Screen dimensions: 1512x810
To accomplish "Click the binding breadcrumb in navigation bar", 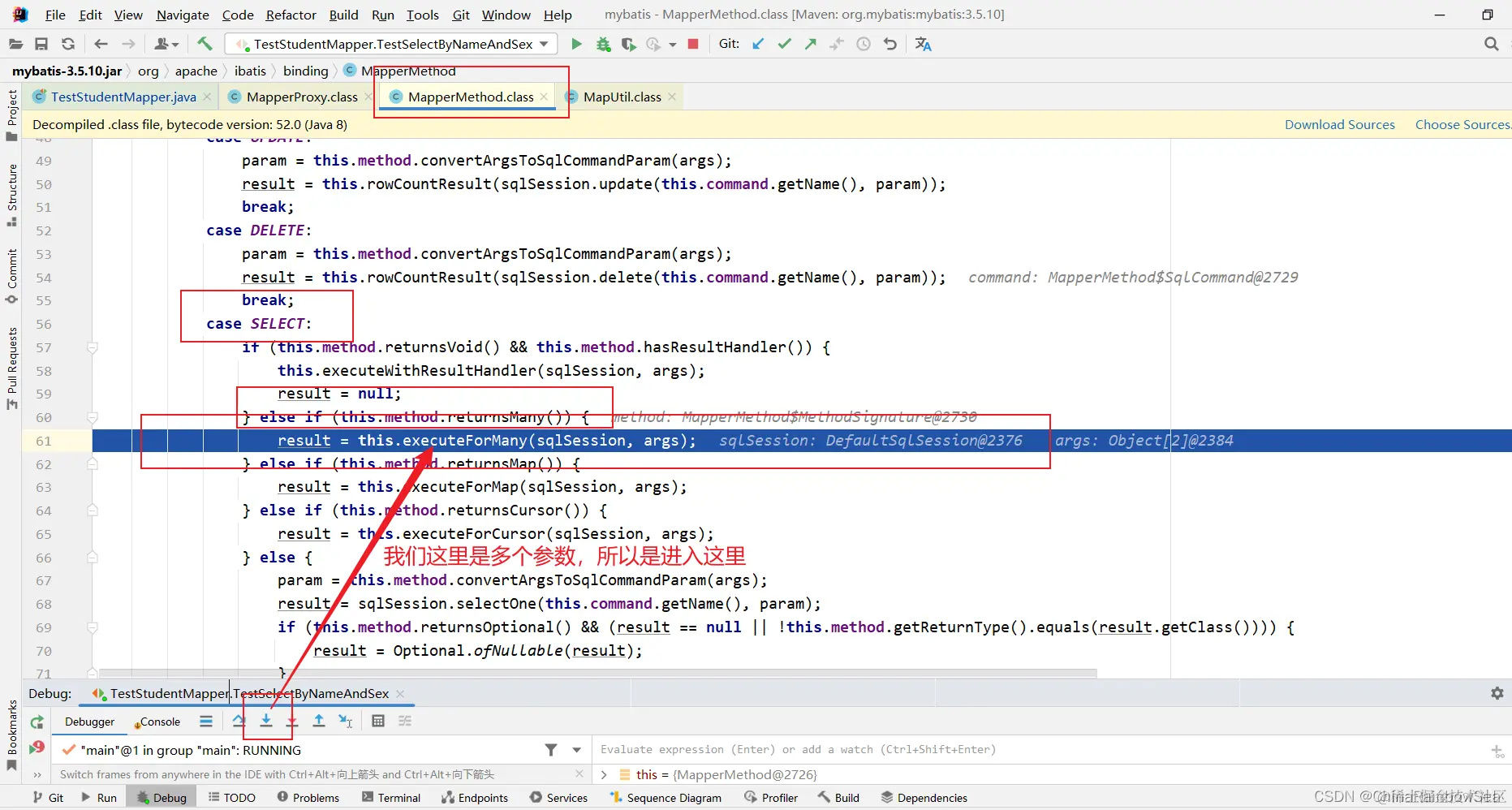I will pos(305,71).
